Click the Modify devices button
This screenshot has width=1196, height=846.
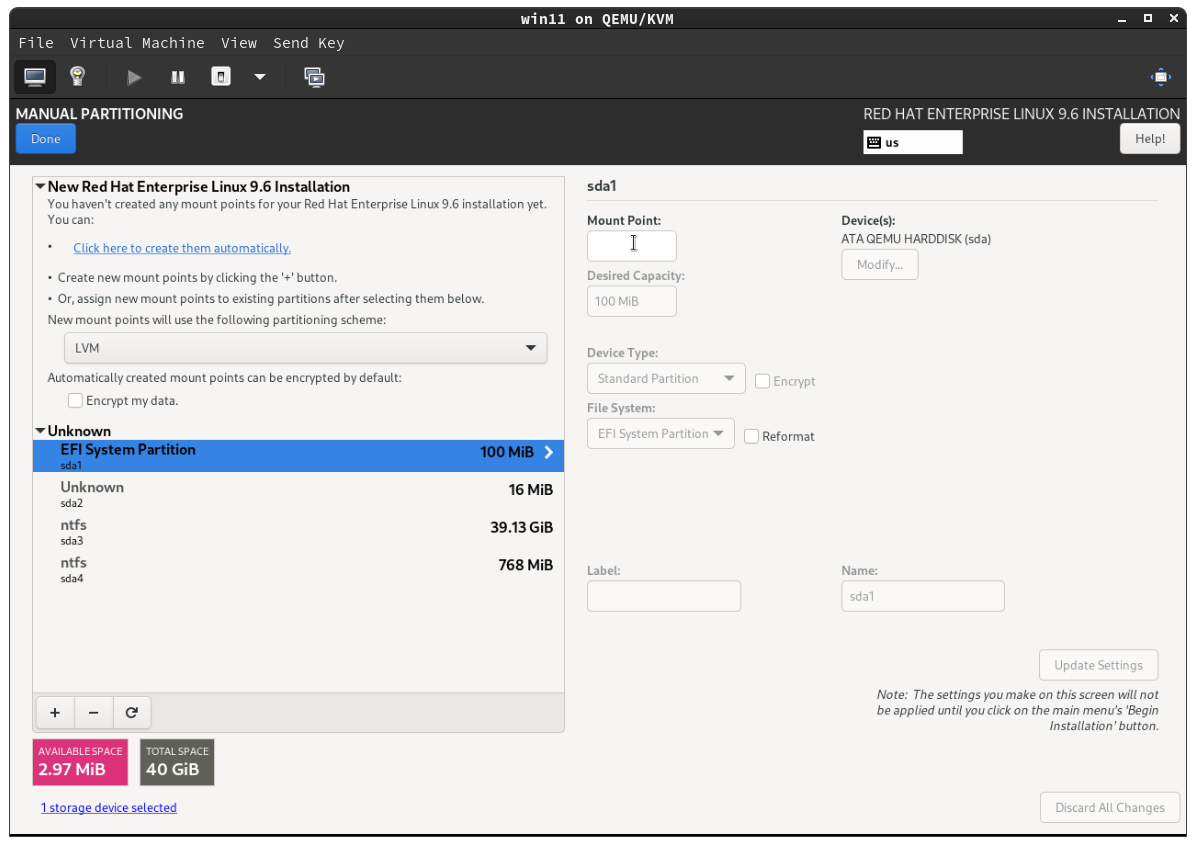tap(879, 265)
